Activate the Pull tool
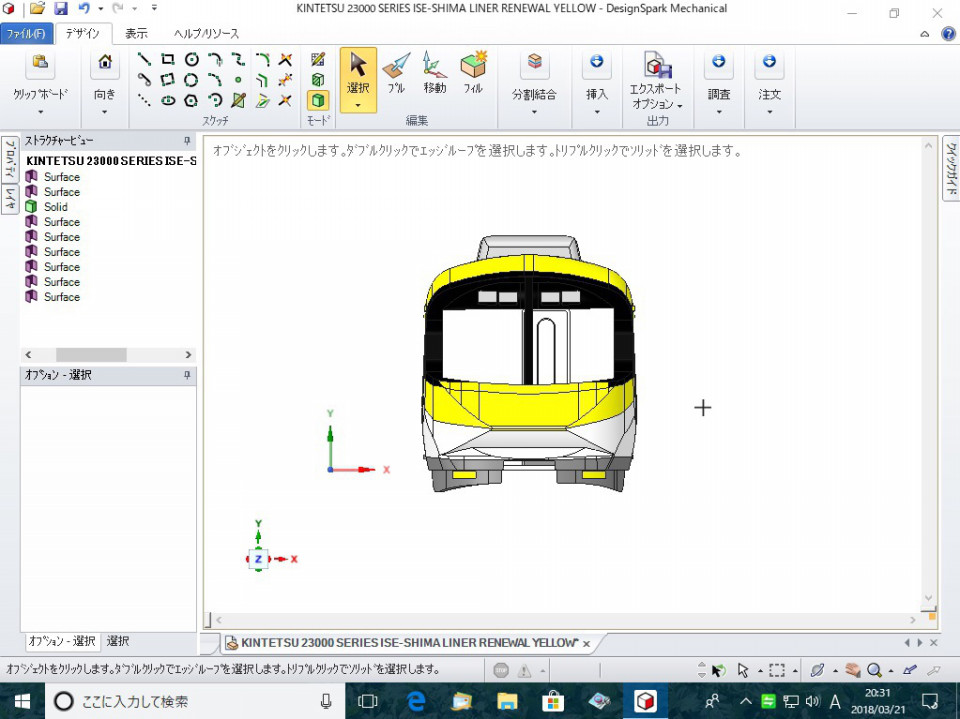 pos(396,73)
